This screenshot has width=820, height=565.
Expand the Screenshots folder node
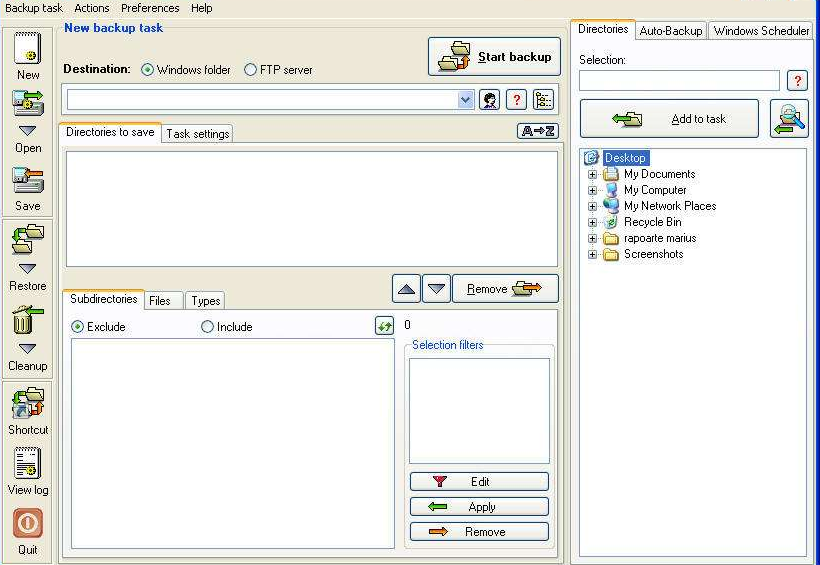tap(592, 254)
